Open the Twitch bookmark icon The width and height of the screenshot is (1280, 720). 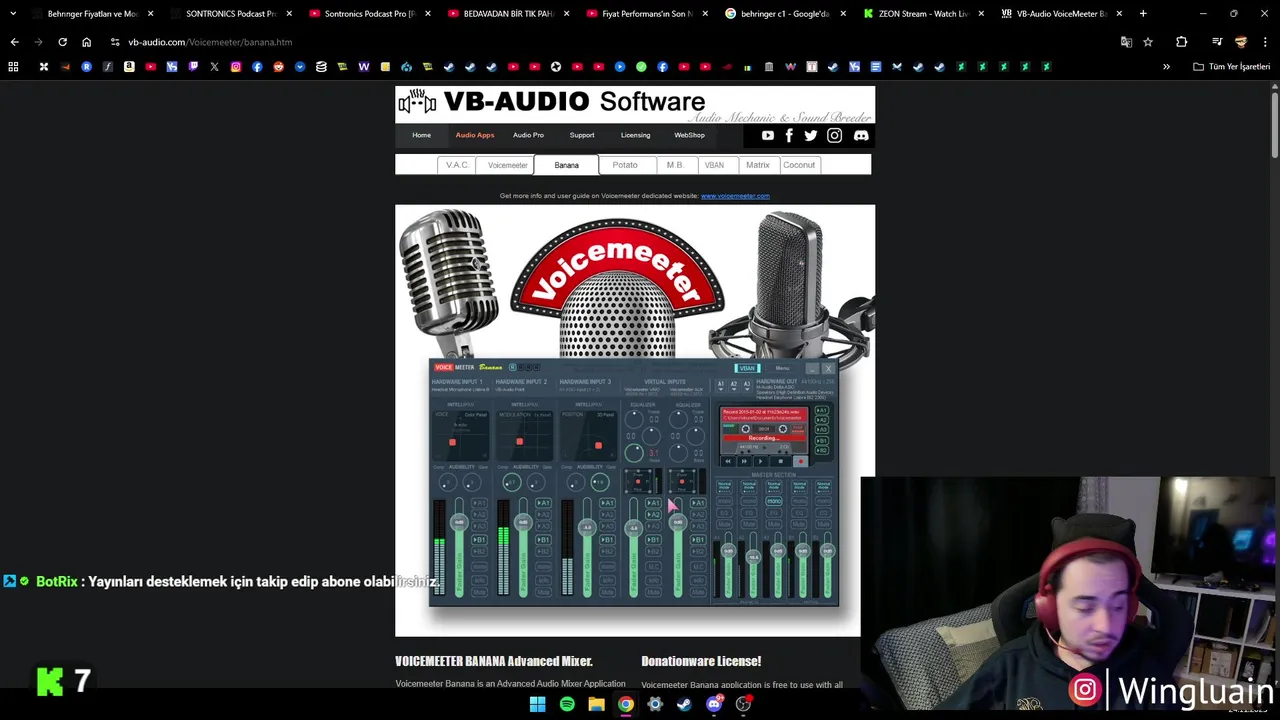click(x=193, y=67)
